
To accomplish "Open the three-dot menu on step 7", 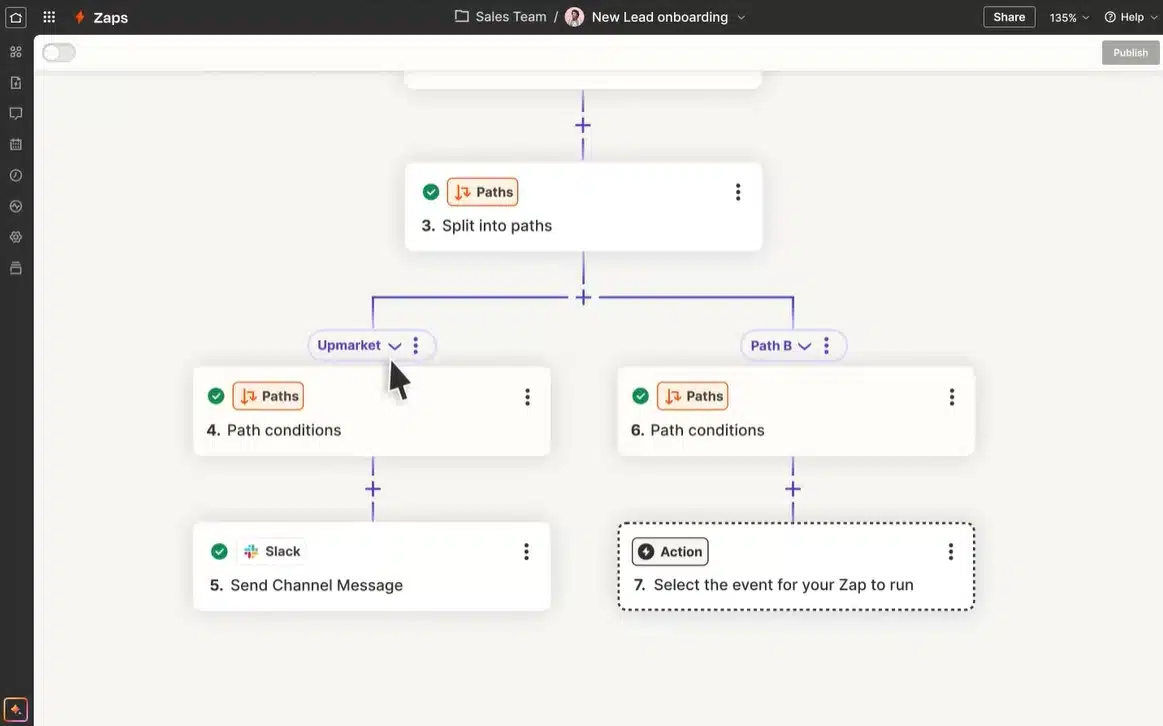I will (951, 550).
